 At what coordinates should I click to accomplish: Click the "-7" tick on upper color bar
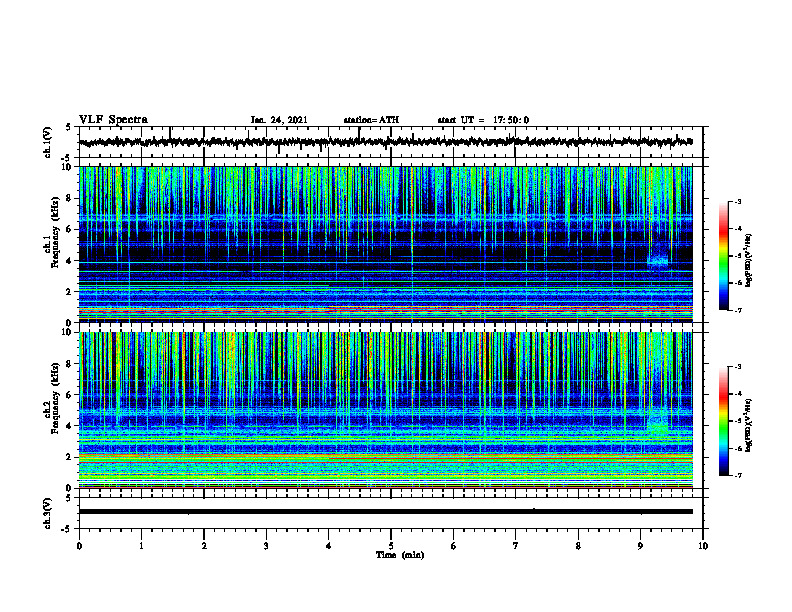(738, 310)
